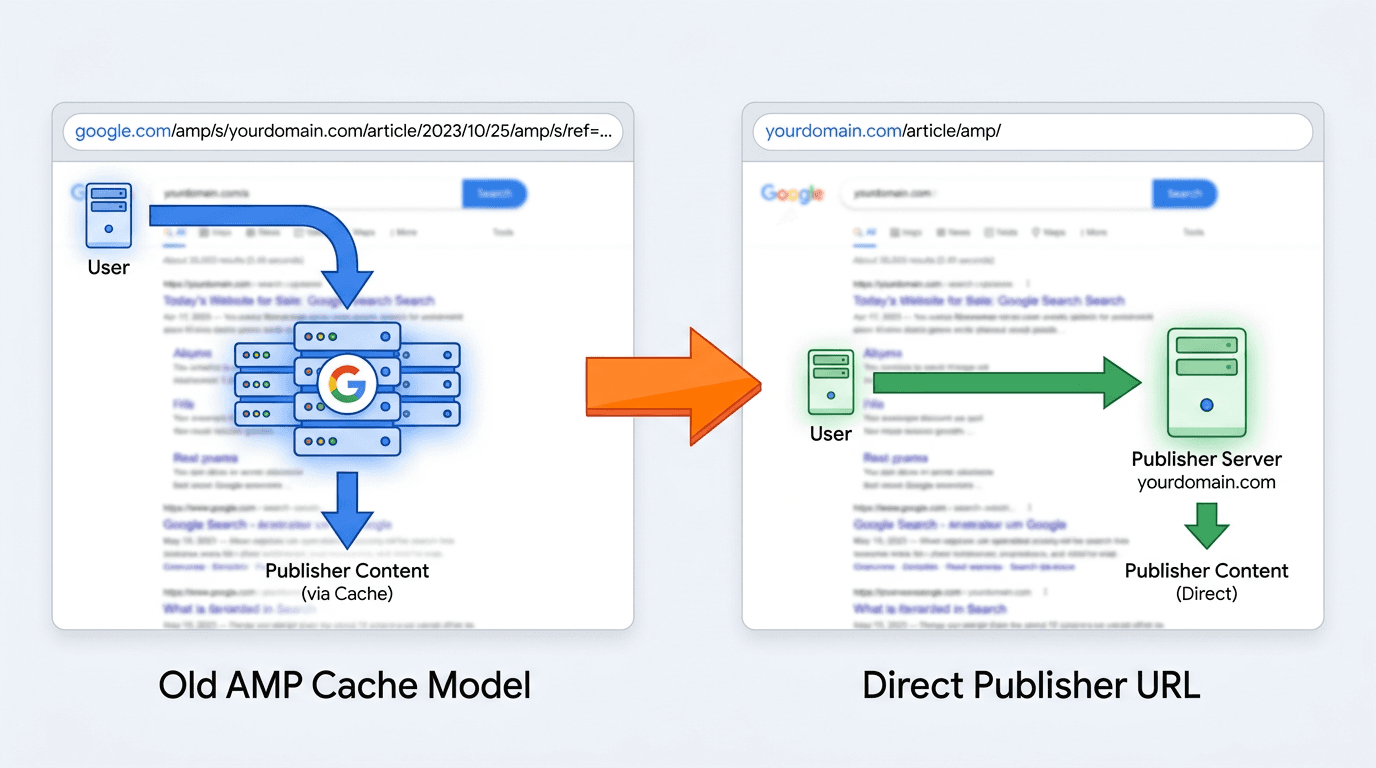This screenshot has width=1376, height=768.
Task: Click search box in Direct Publisher panel
Action: click(x=997, y=193)
